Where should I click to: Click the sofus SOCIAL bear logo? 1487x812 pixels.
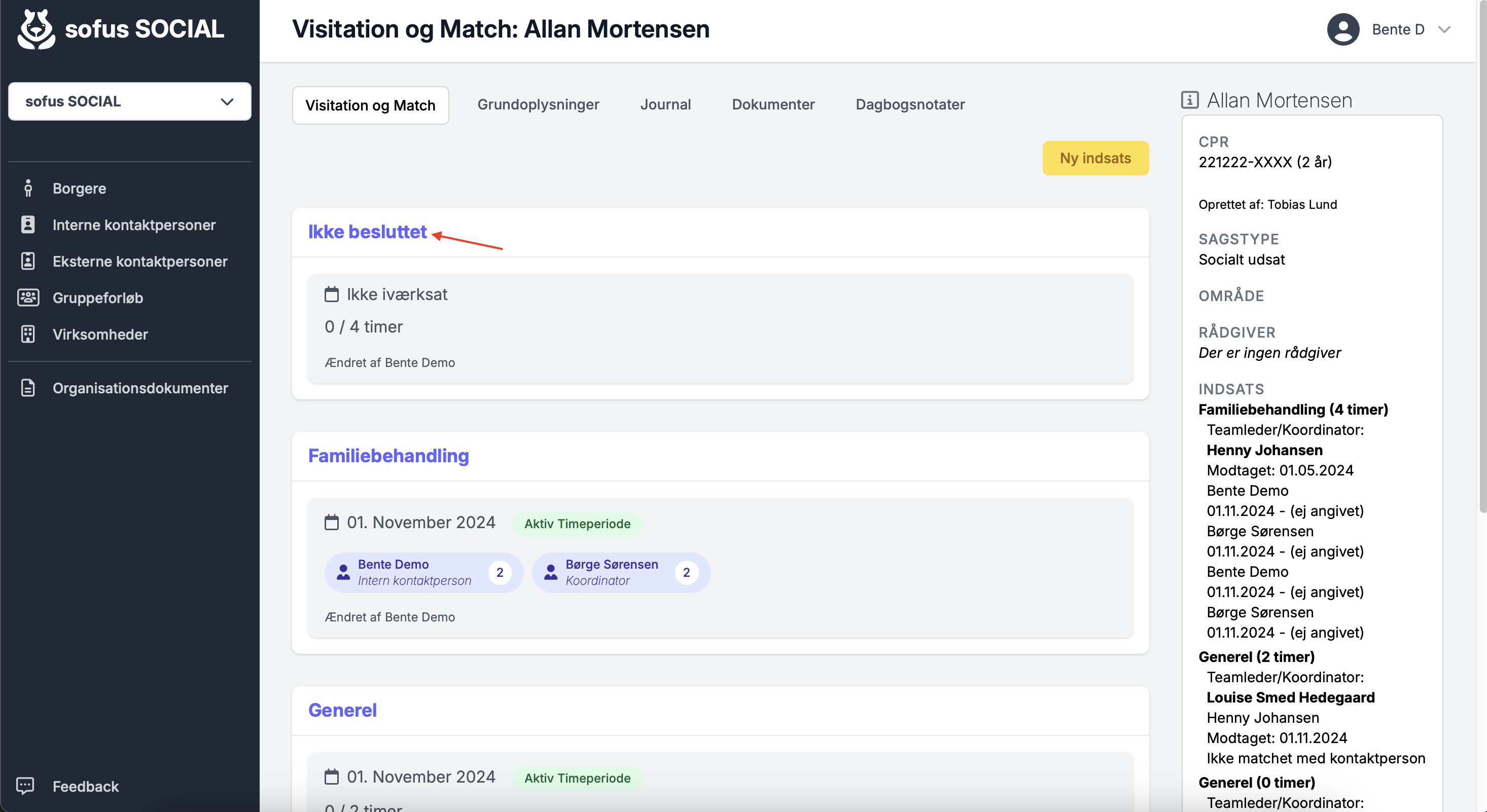coord(37,29)
